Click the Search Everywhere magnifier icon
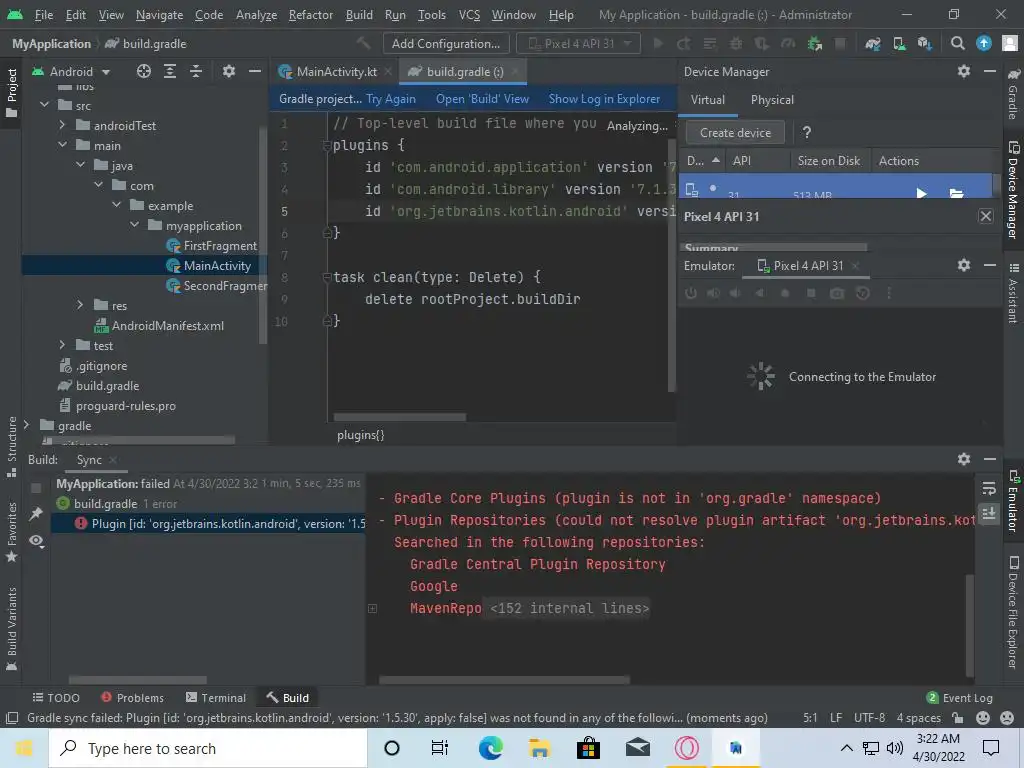The image size is (1024, 768). 957,44
